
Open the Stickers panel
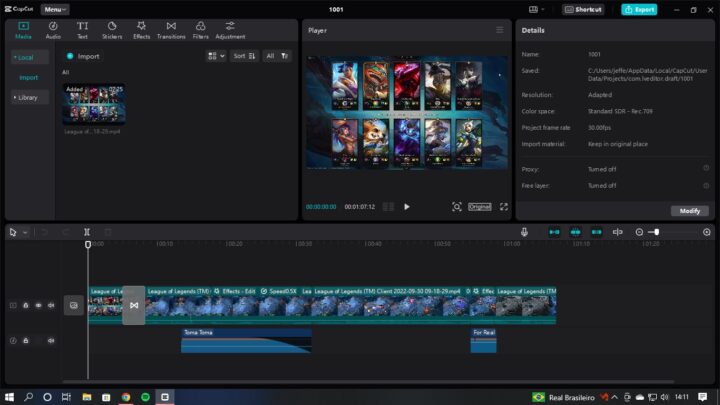tap(112, 30)
